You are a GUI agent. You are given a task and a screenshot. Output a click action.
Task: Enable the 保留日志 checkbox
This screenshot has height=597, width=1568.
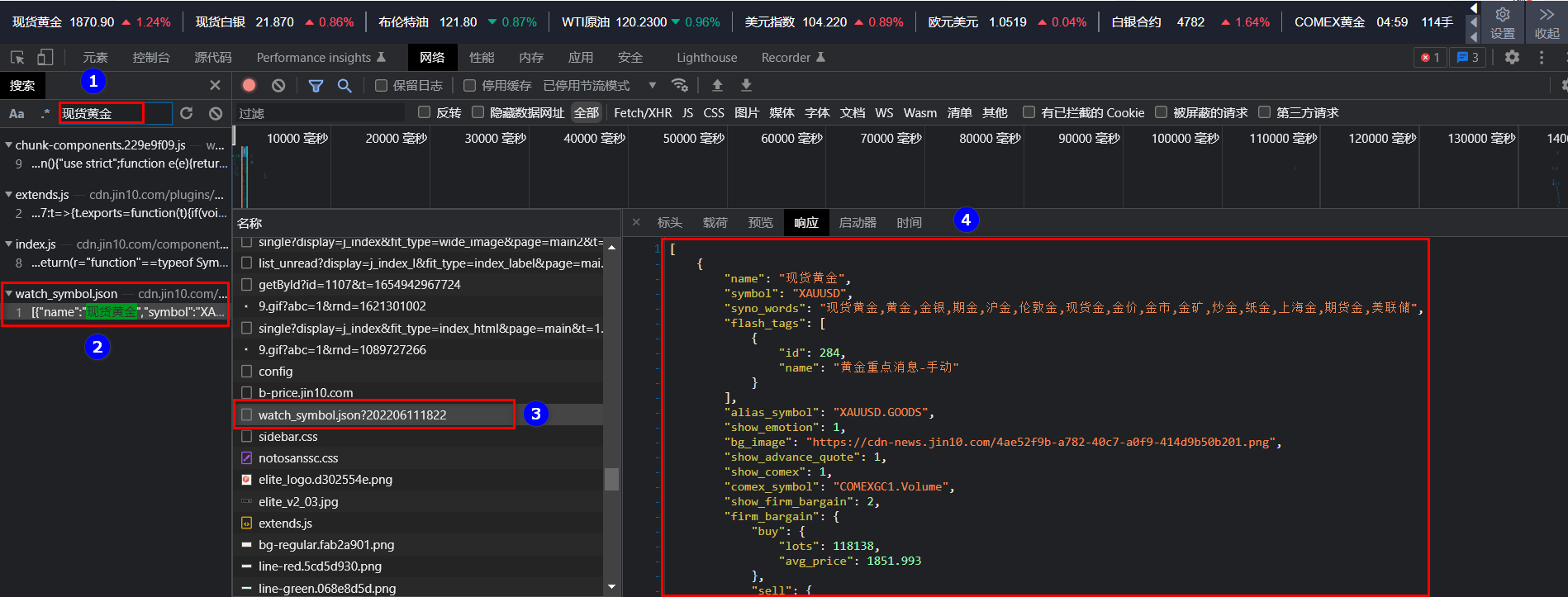(x=381, y=85)
